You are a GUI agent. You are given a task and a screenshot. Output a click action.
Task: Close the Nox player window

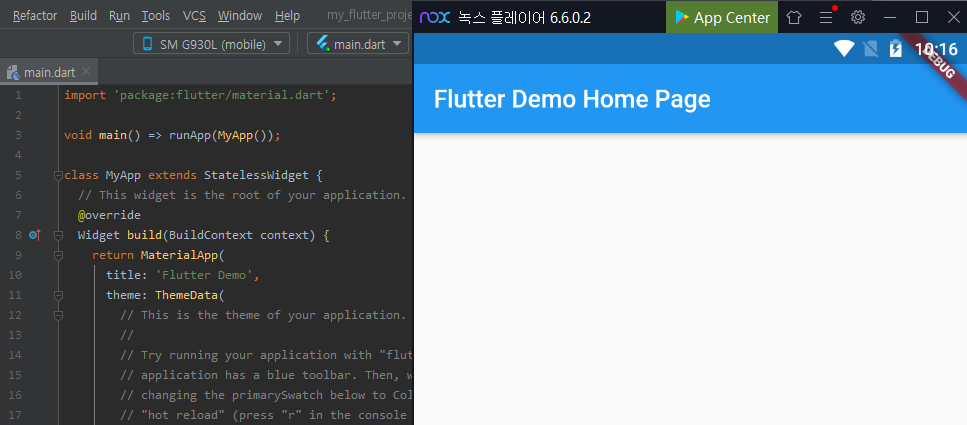pos(953,17)
